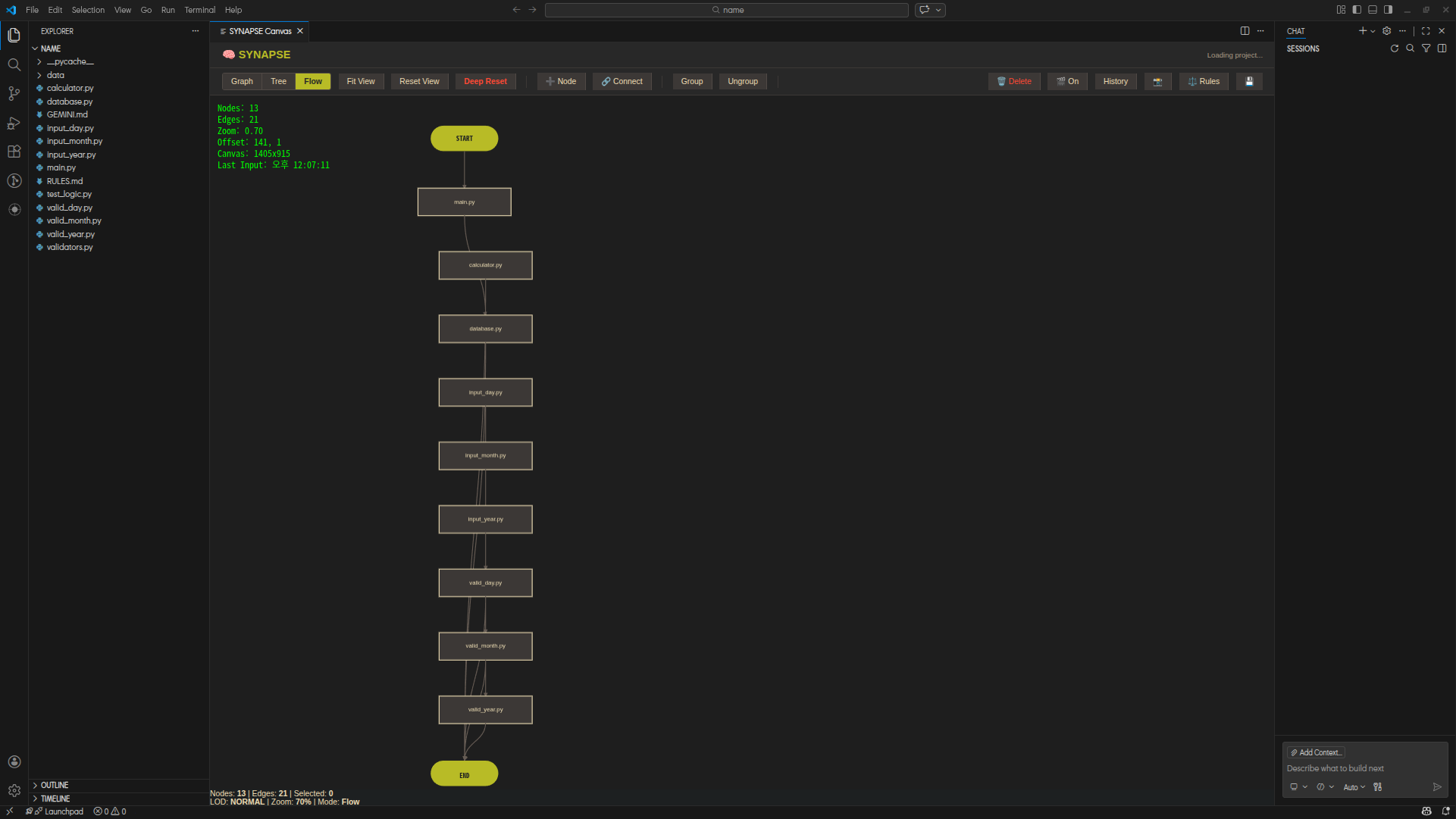Expand the data folder
The height and width of the screenshot is (819, 1456).
(55, 75)
